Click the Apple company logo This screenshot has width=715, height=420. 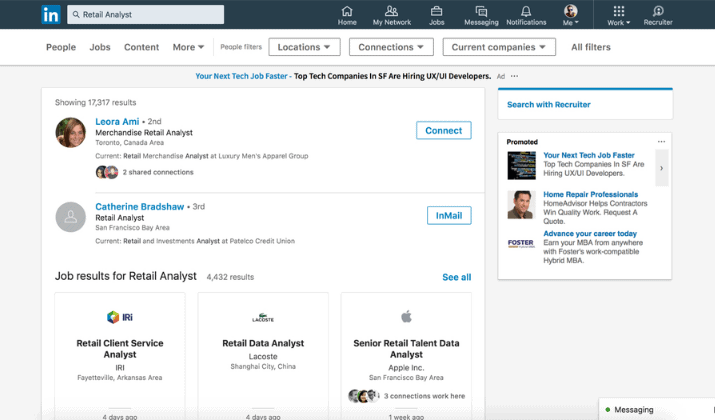(406, 316)
